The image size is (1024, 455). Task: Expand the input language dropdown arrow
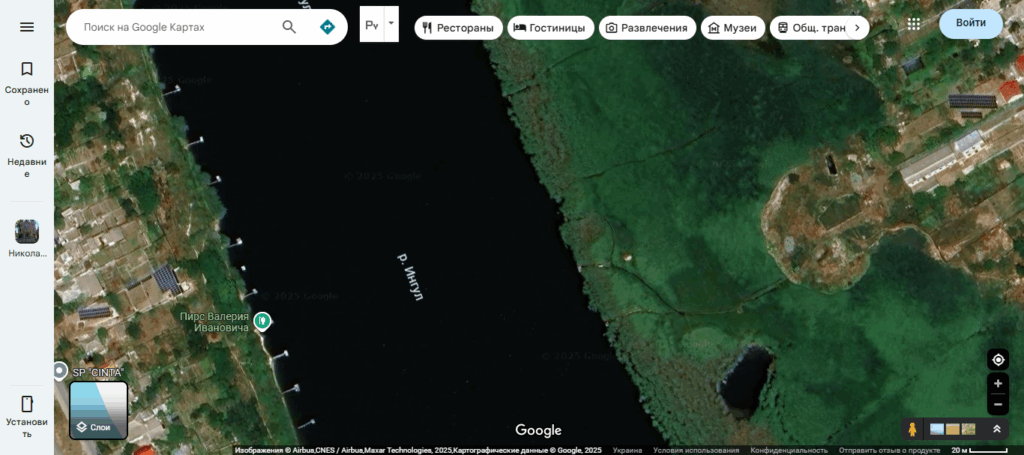[391, 23]
